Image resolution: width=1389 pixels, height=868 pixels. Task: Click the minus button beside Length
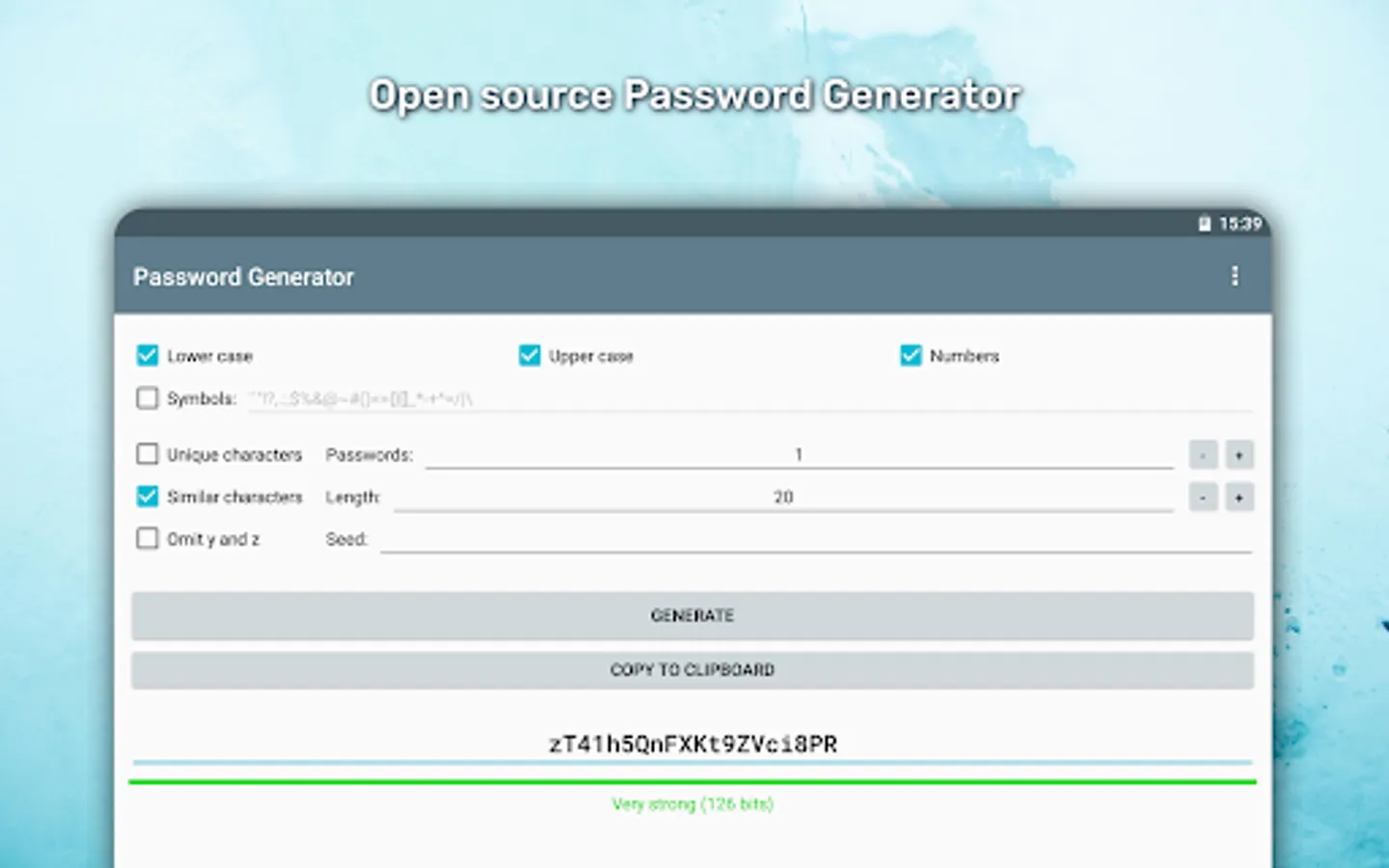tap(1203, 497)
